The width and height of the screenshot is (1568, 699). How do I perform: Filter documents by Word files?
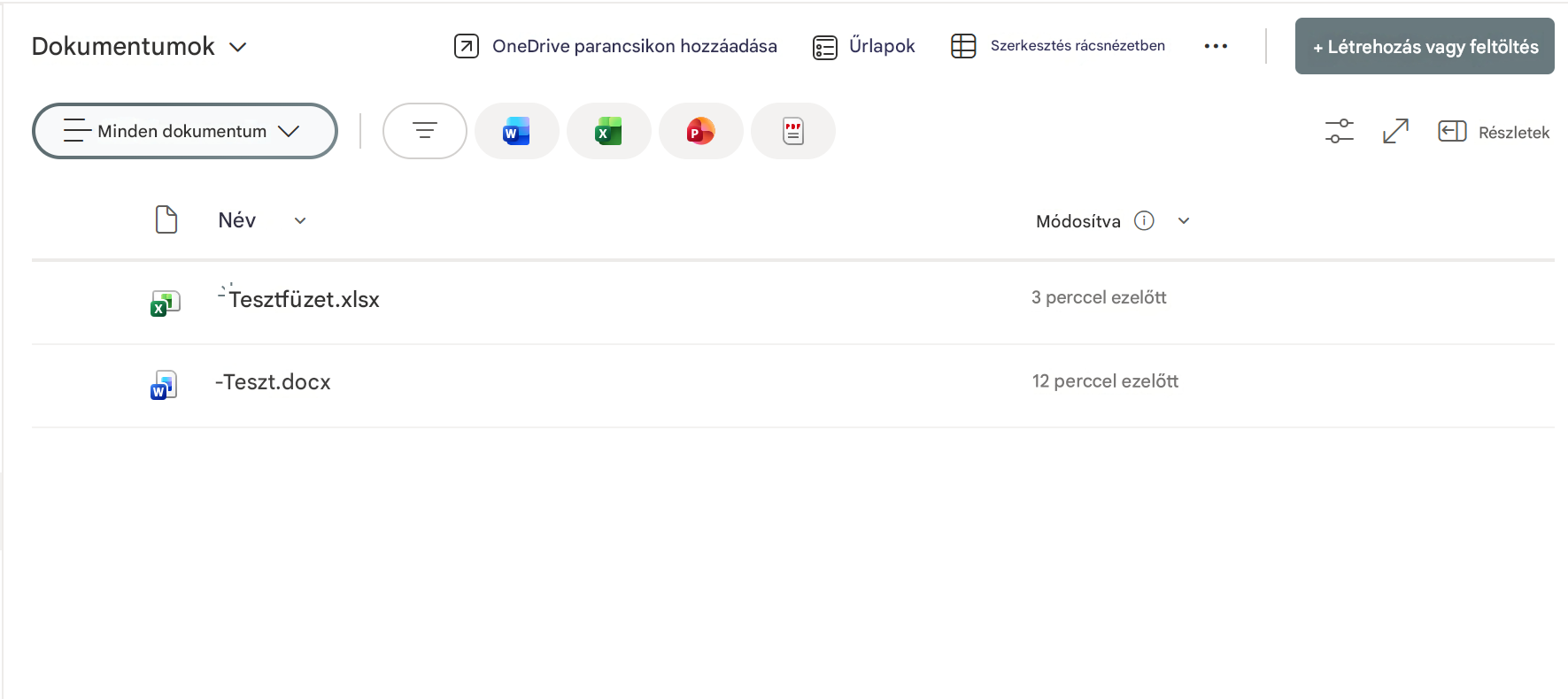(517, 131)
